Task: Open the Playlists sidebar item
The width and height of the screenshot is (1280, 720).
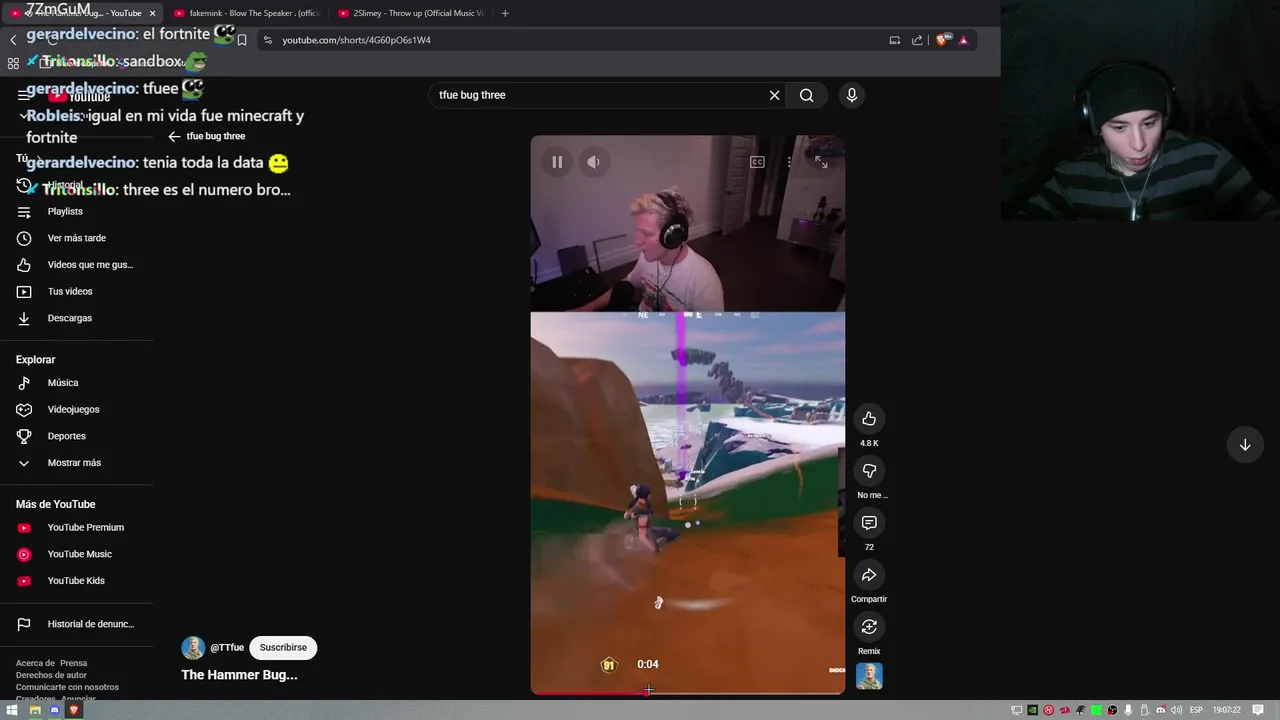Action: point(77,212)
